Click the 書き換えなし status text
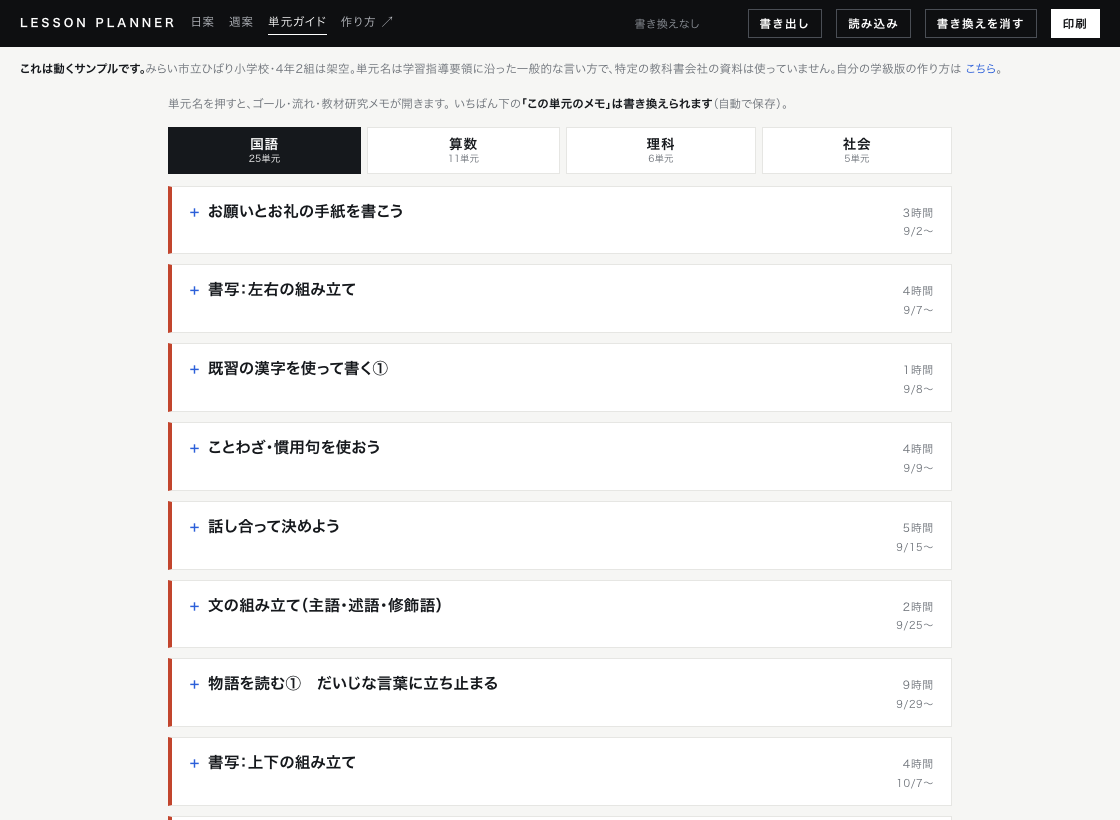Screen dimensions: 1120x820 (x=667, y=24)
